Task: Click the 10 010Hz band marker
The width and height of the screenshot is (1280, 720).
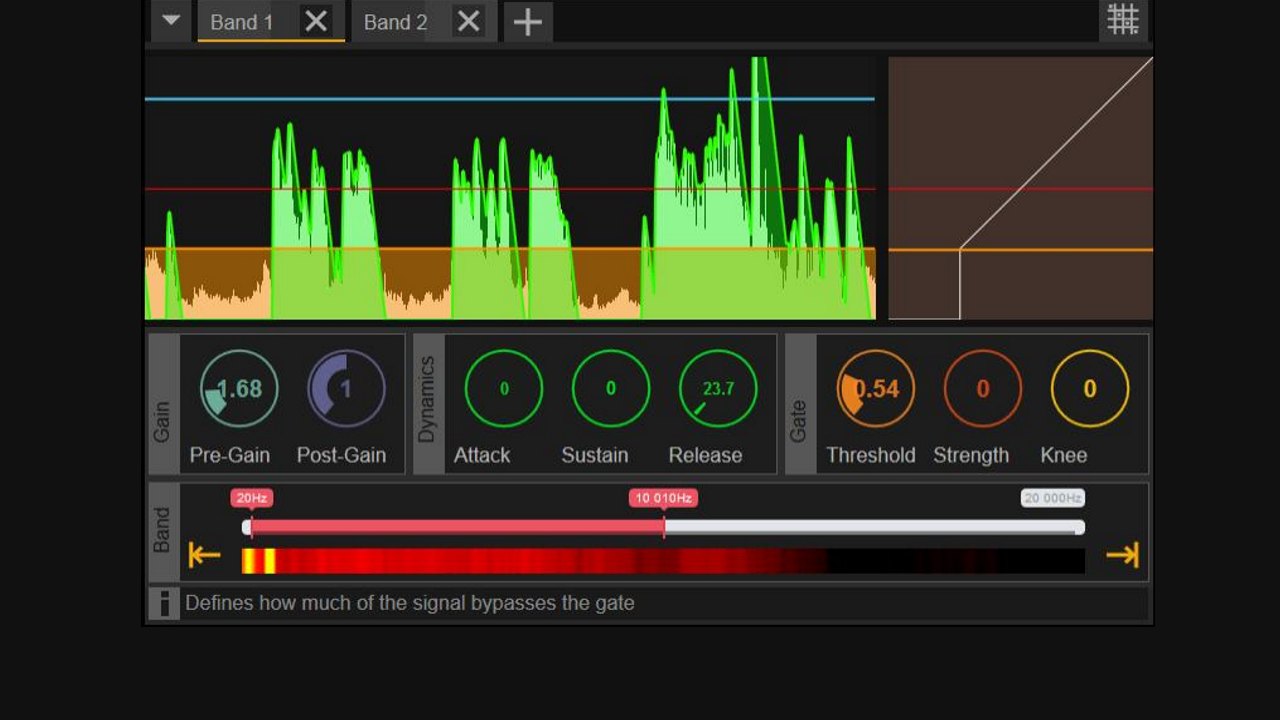Action: pyautogui.click(x=663, y=498)
